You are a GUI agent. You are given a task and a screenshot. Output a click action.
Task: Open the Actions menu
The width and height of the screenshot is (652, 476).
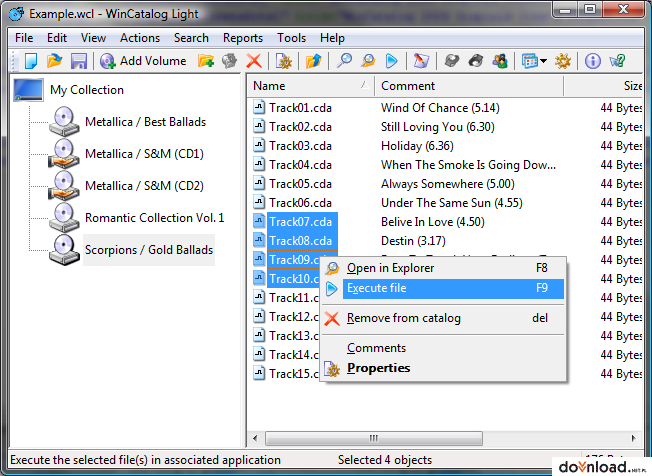(x=140, y=38)
